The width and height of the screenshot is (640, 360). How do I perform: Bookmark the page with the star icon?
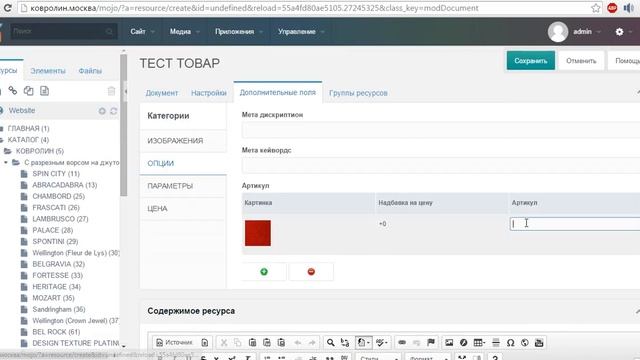(596, 8)
